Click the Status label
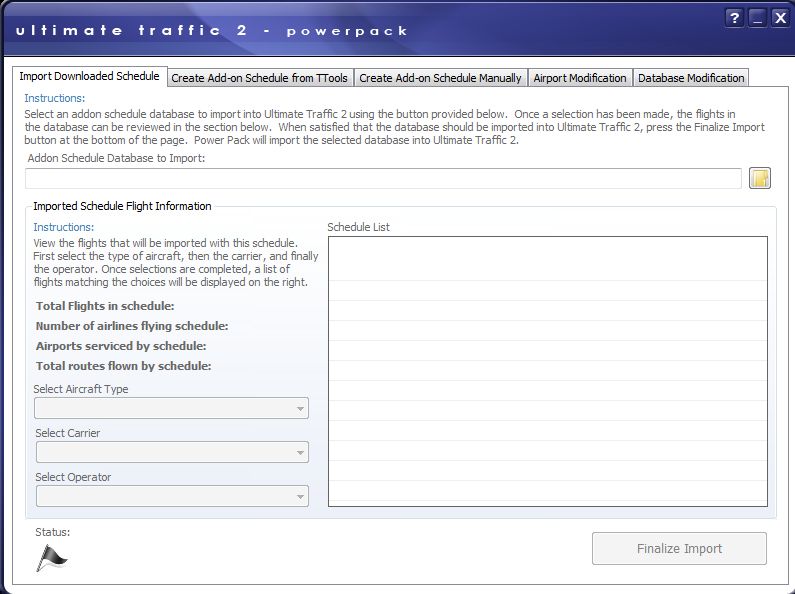This screenshot has height=594, width=795. [53, 532]
